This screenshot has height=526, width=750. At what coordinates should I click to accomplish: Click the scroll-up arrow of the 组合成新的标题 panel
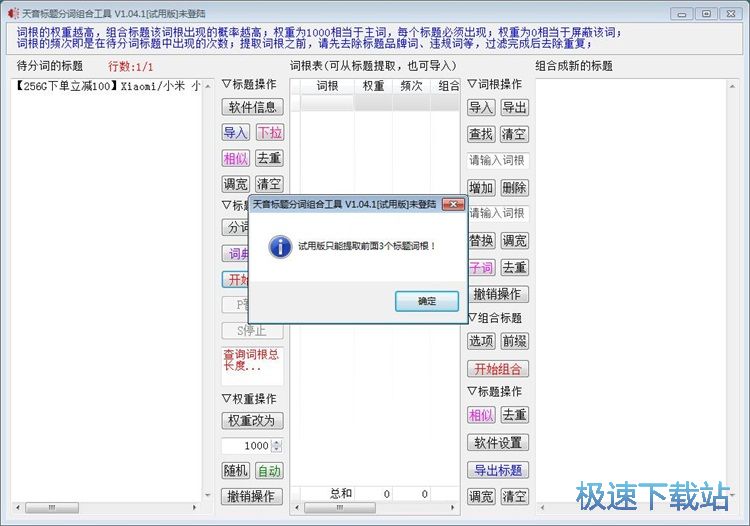pyautogui.click(x=732, y=86)
